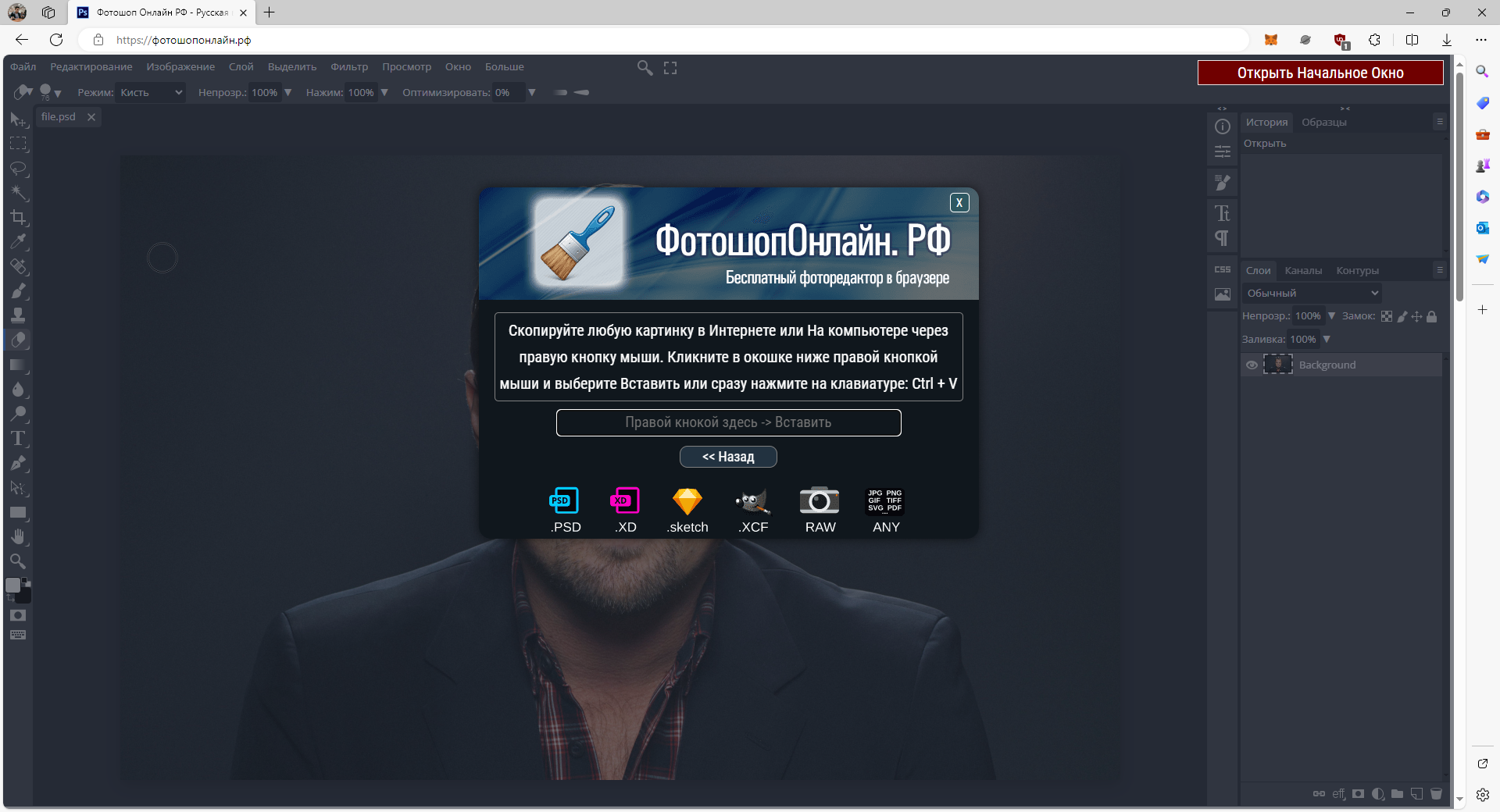Open the Заливка percentage dropdown arrow
1500x812 pixels.
[x=1327, y=339]
